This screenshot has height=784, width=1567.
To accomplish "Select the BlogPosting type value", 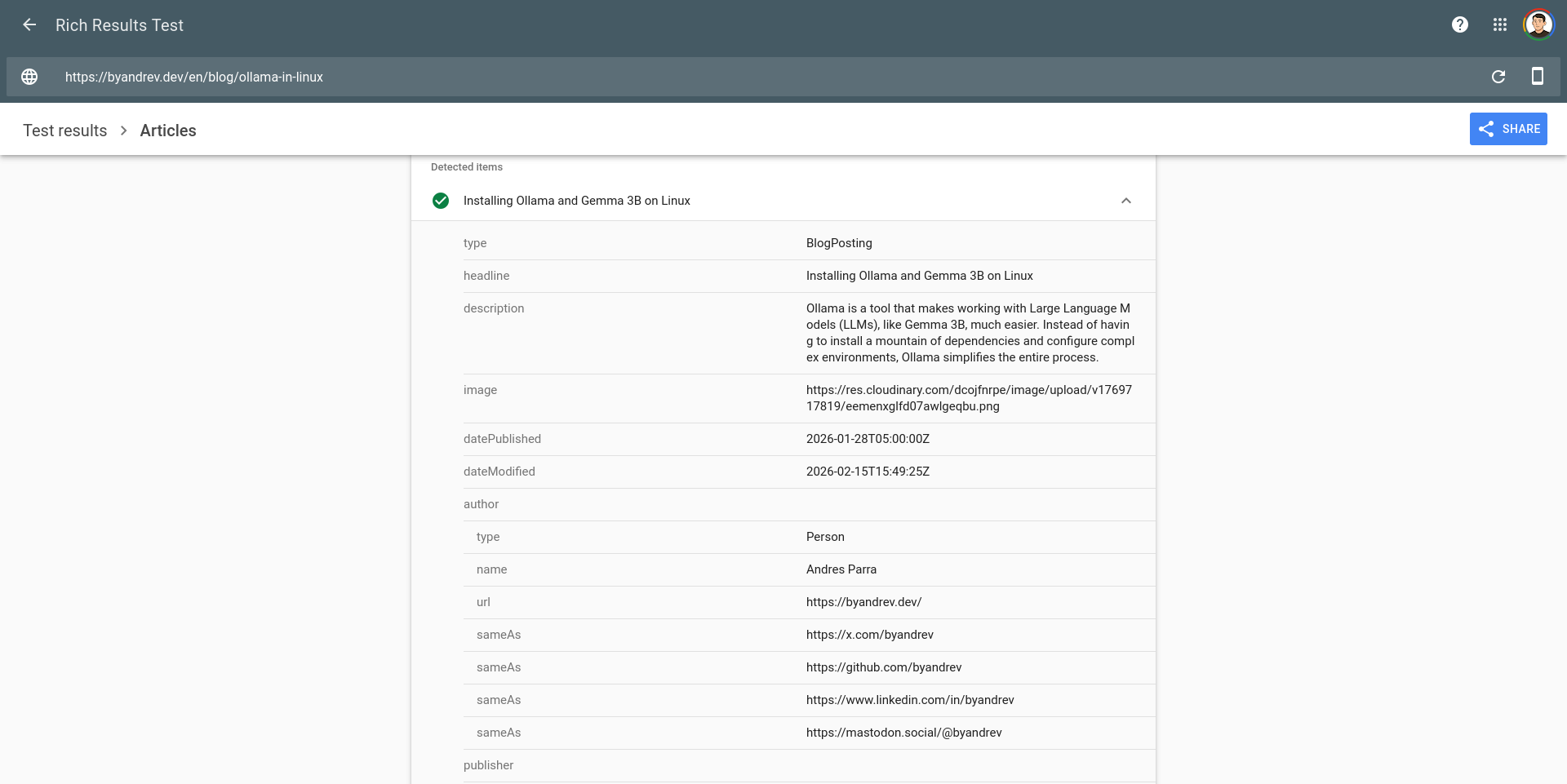I will pos(839,243).
